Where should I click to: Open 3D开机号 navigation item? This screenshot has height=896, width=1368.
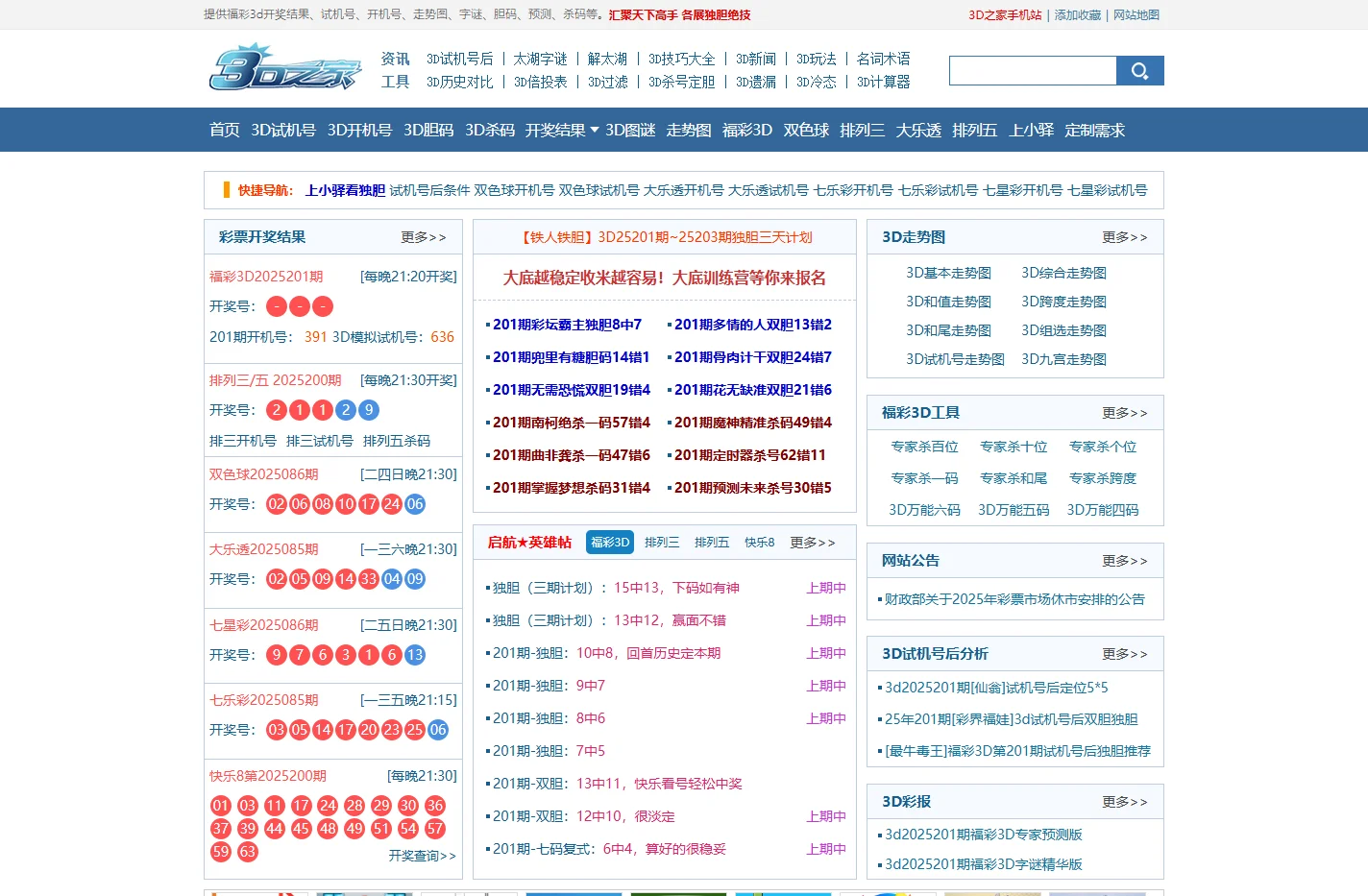pyautogui.click(x=359, y=130)
